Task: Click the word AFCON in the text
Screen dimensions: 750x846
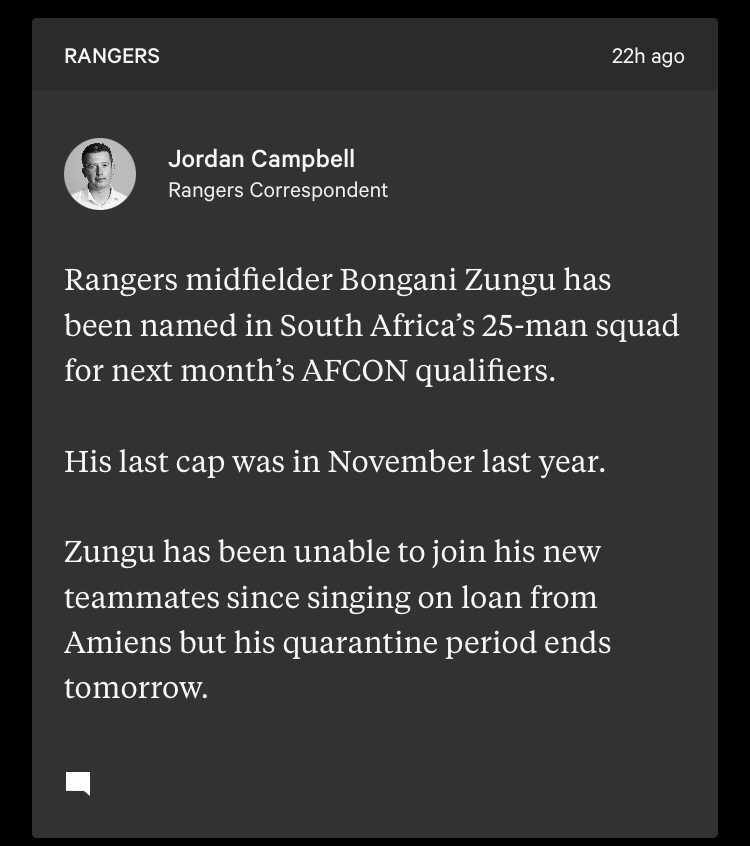Action: tap(354, 371)
